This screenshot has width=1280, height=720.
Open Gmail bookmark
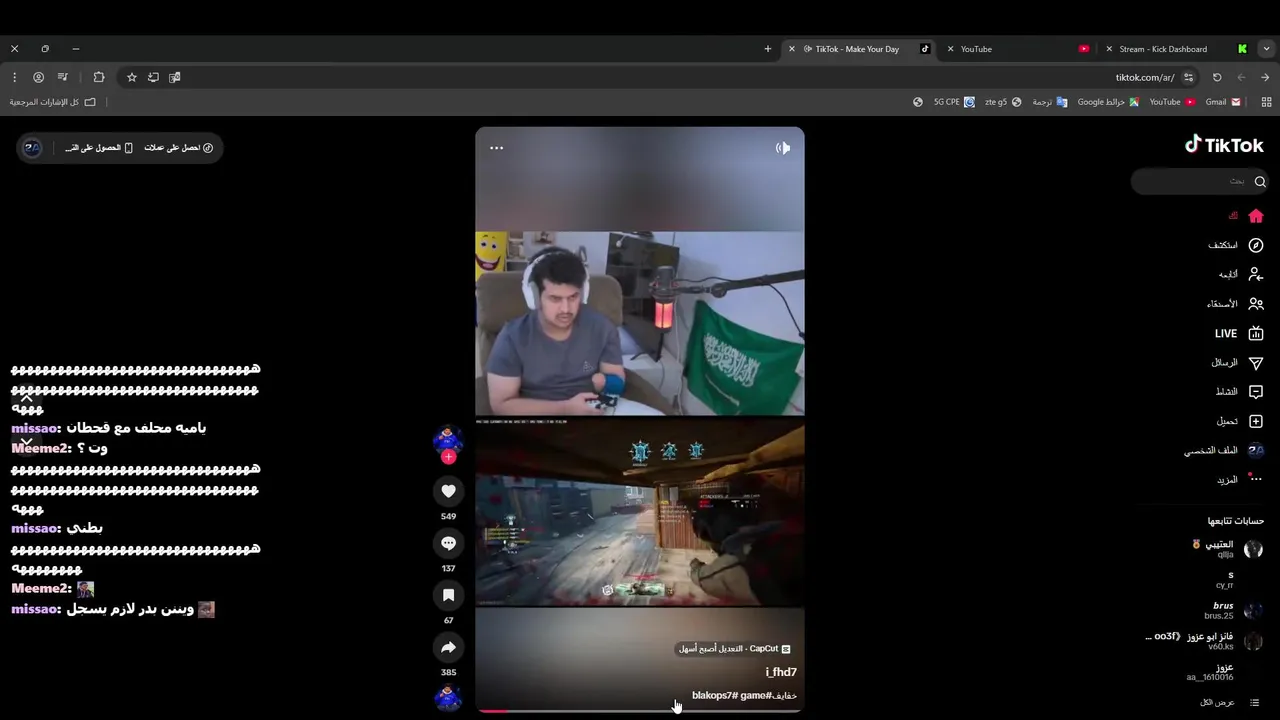pyautogui.click(x=1223, y=102)
